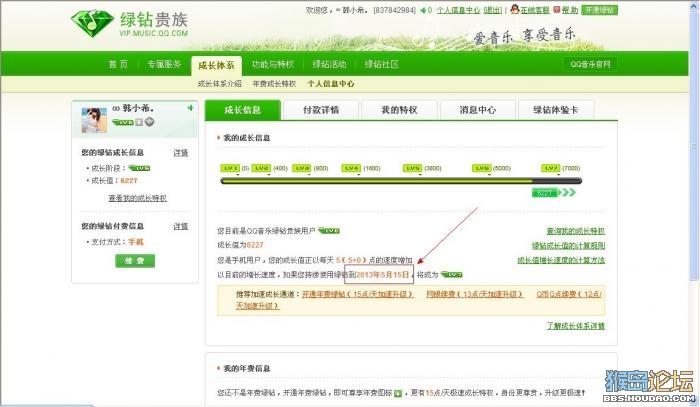The image size is (700, 407).
Task: Switch to the 绿钻体验卡 tab
Action: click(556, 110)
